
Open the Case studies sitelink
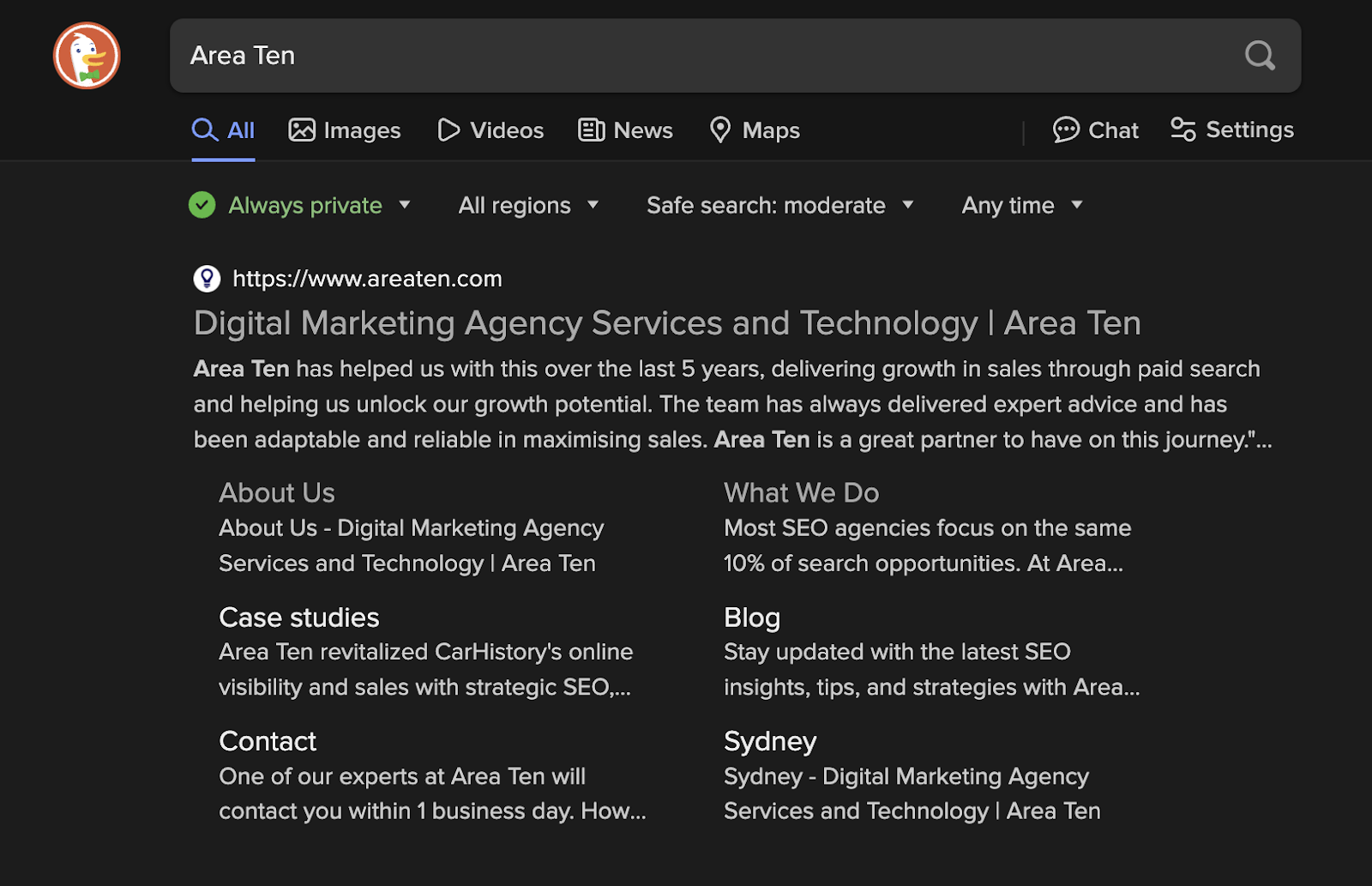click(x=298, y=618)
